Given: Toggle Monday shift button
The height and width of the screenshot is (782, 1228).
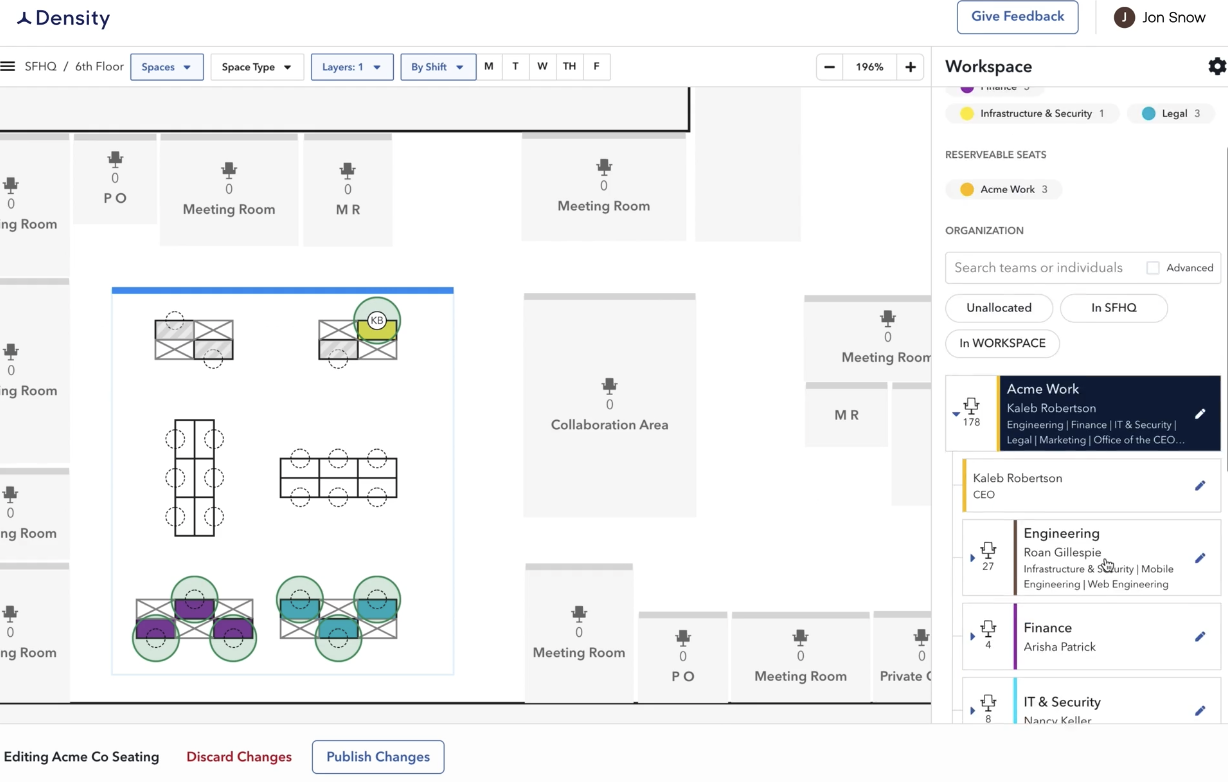Looking at the screenshot, I should click(489, 67).
